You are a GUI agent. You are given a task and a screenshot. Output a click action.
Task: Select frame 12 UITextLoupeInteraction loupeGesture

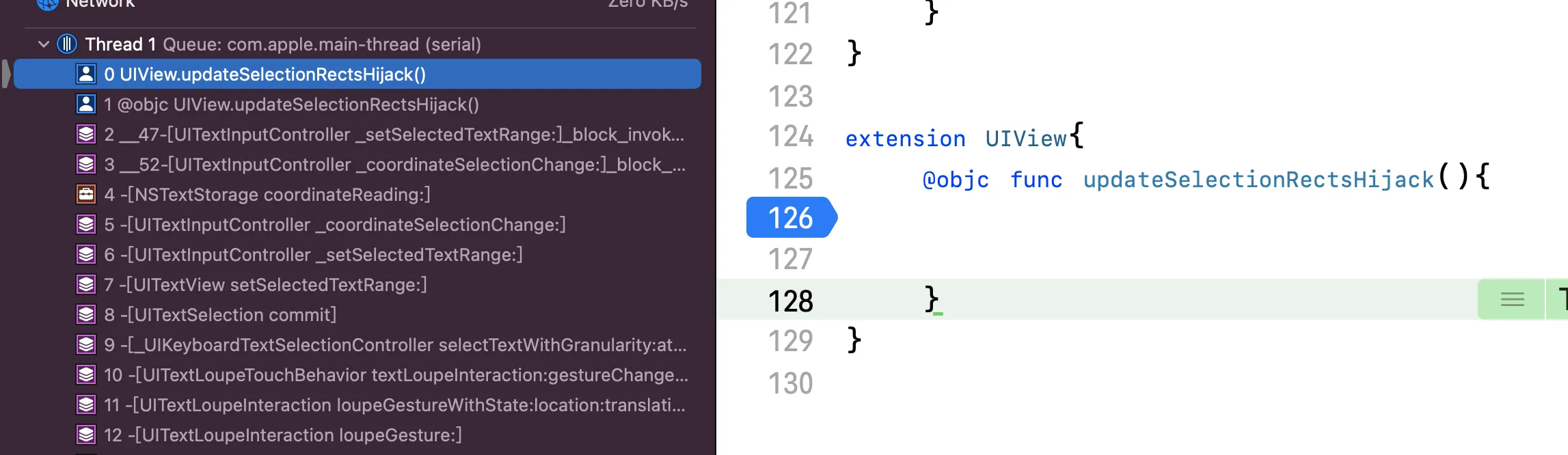click(x=282, y=435)
